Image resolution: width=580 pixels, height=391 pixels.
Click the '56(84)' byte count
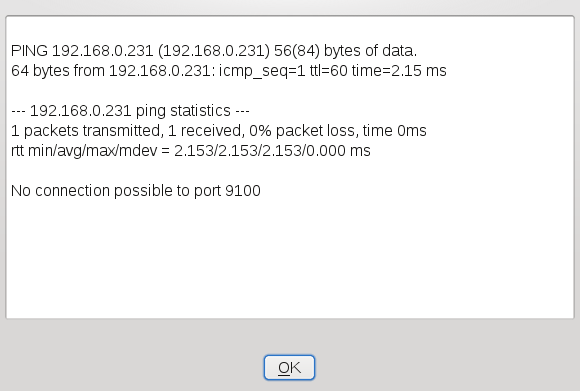[x=297, y=51]
